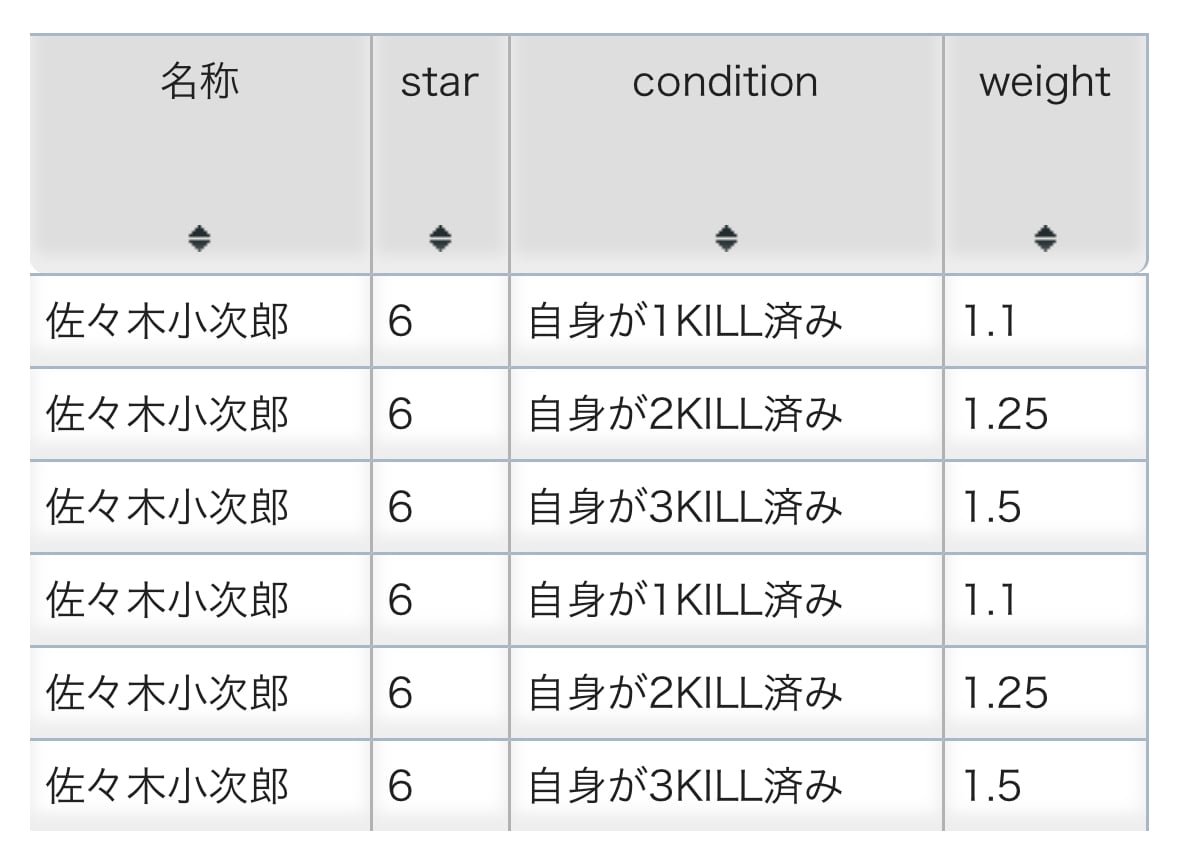Toggle sort arrows under condition header

(726, 238)
